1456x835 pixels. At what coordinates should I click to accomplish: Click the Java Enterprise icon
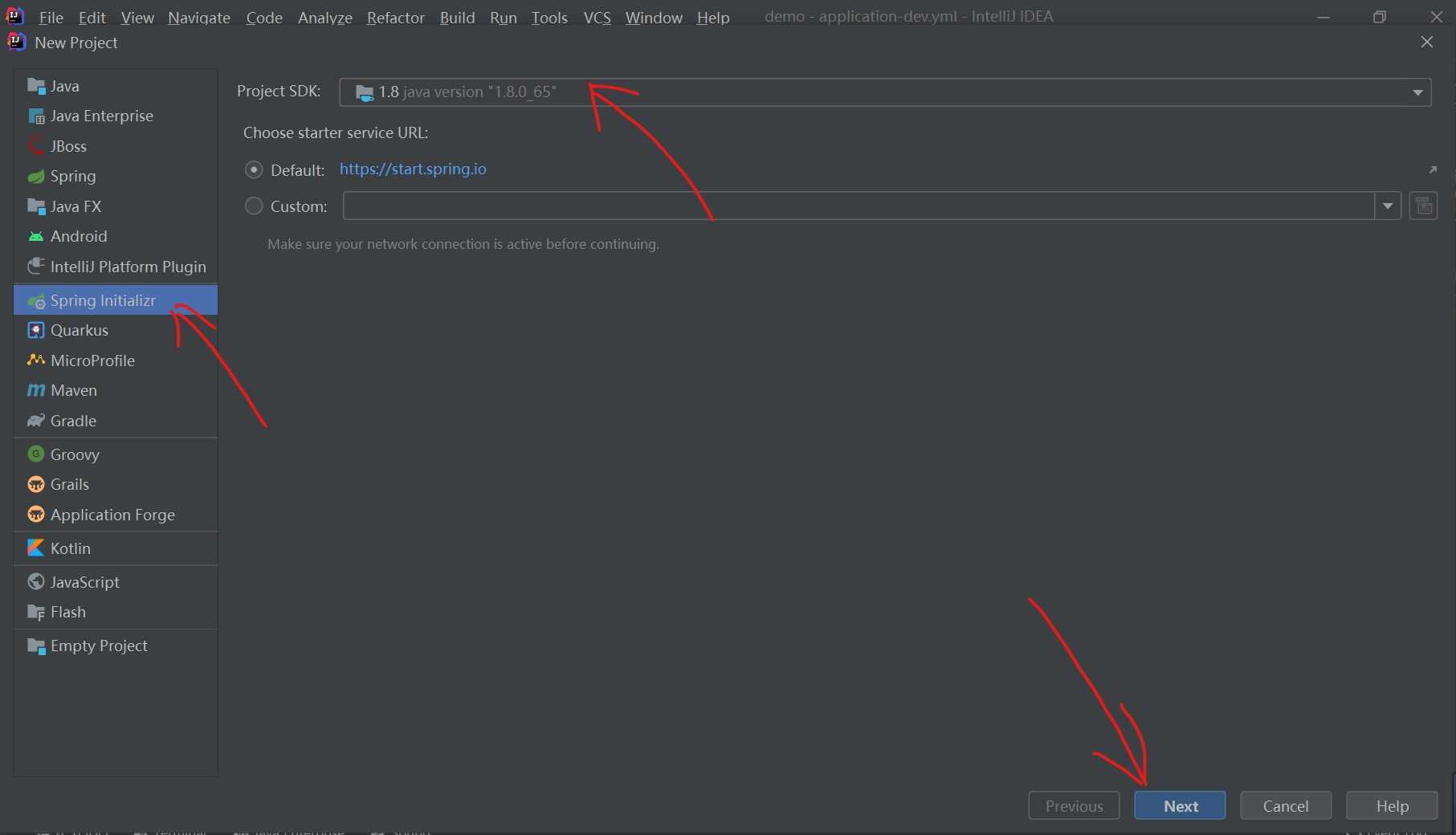point(36,116)
